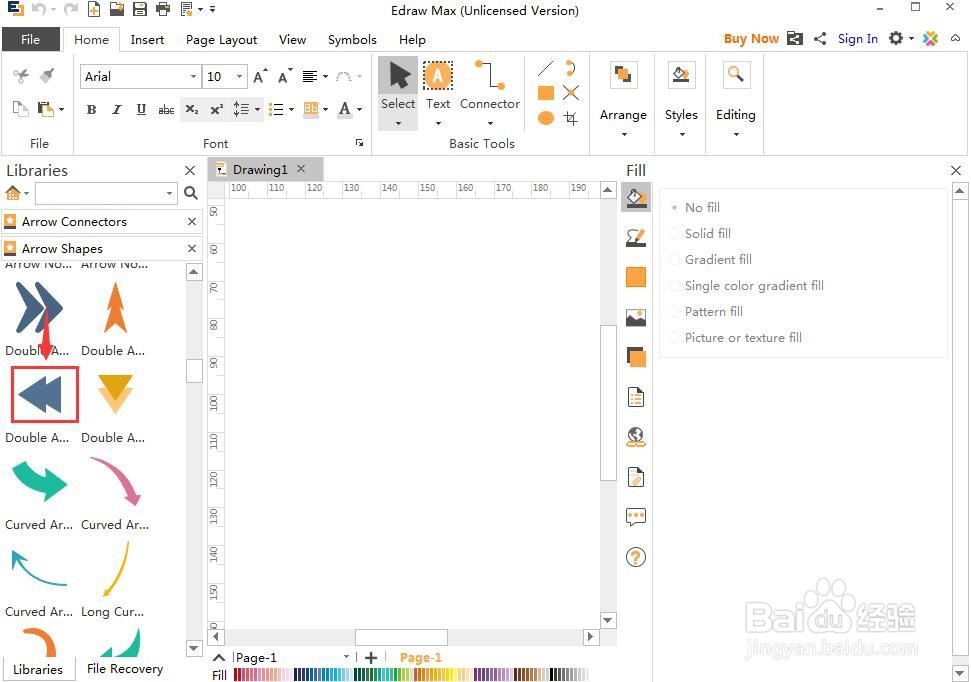The image size is (971, 682).
Task: Click the cut scissors icon
Action: [21, 76]
